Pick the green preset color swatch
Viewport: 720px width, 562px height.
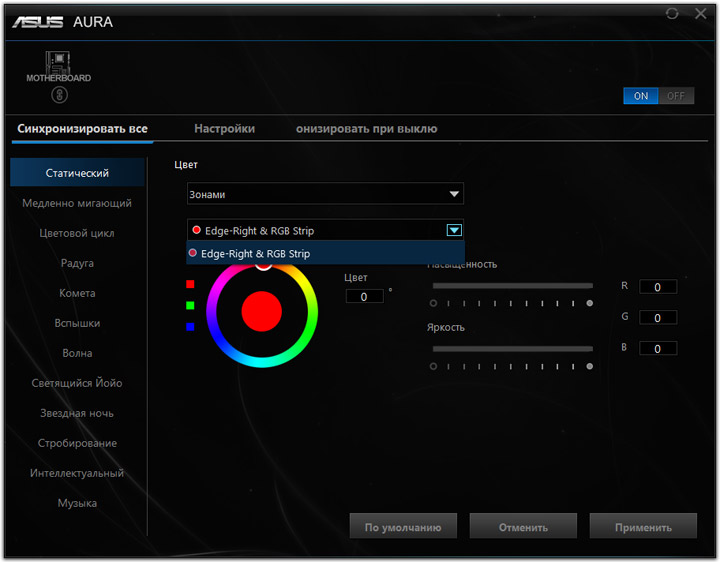190,305
